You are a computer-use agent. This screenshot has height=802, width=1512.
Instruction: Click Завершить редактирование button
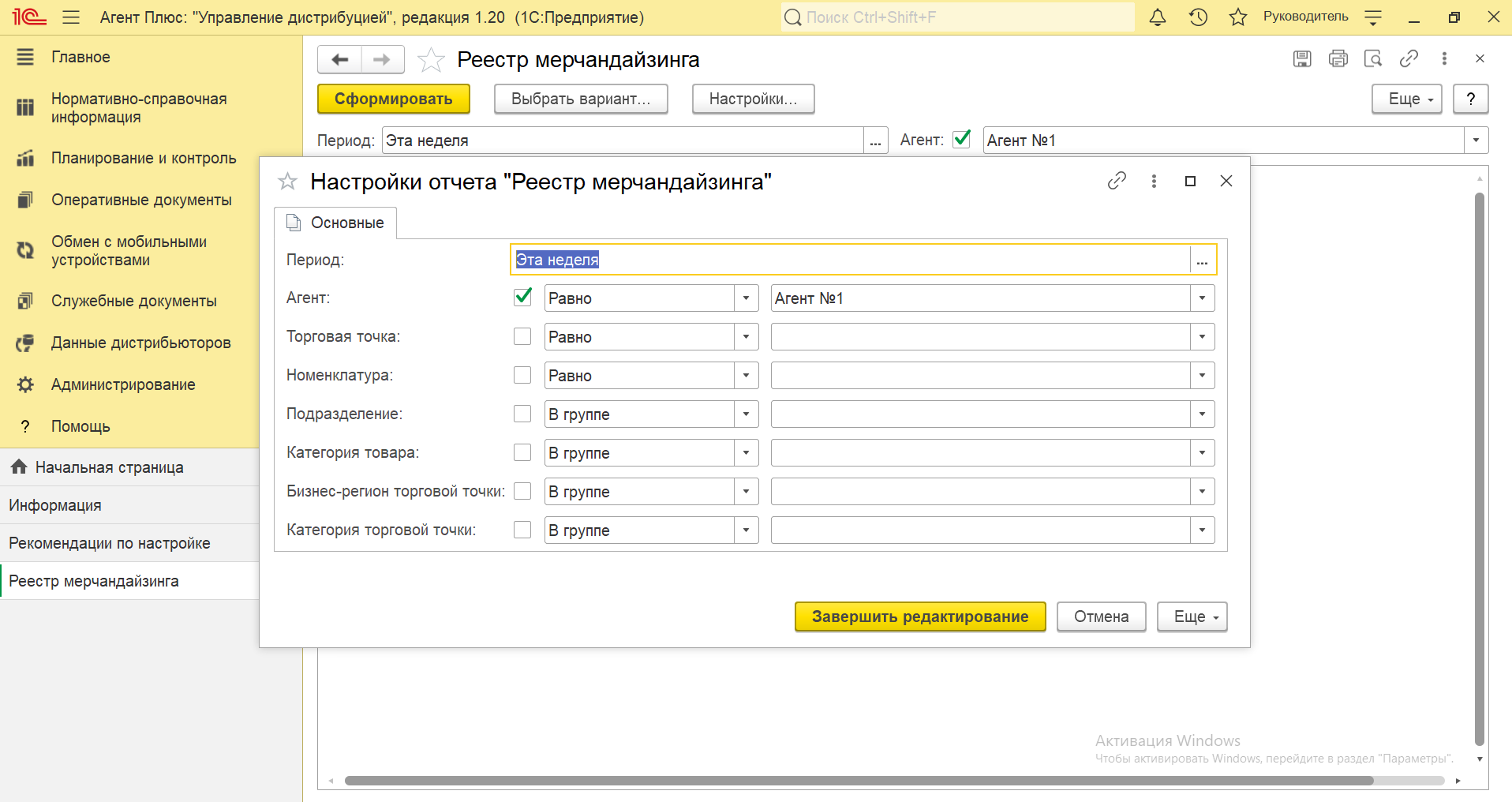click(x=920, y=616)
